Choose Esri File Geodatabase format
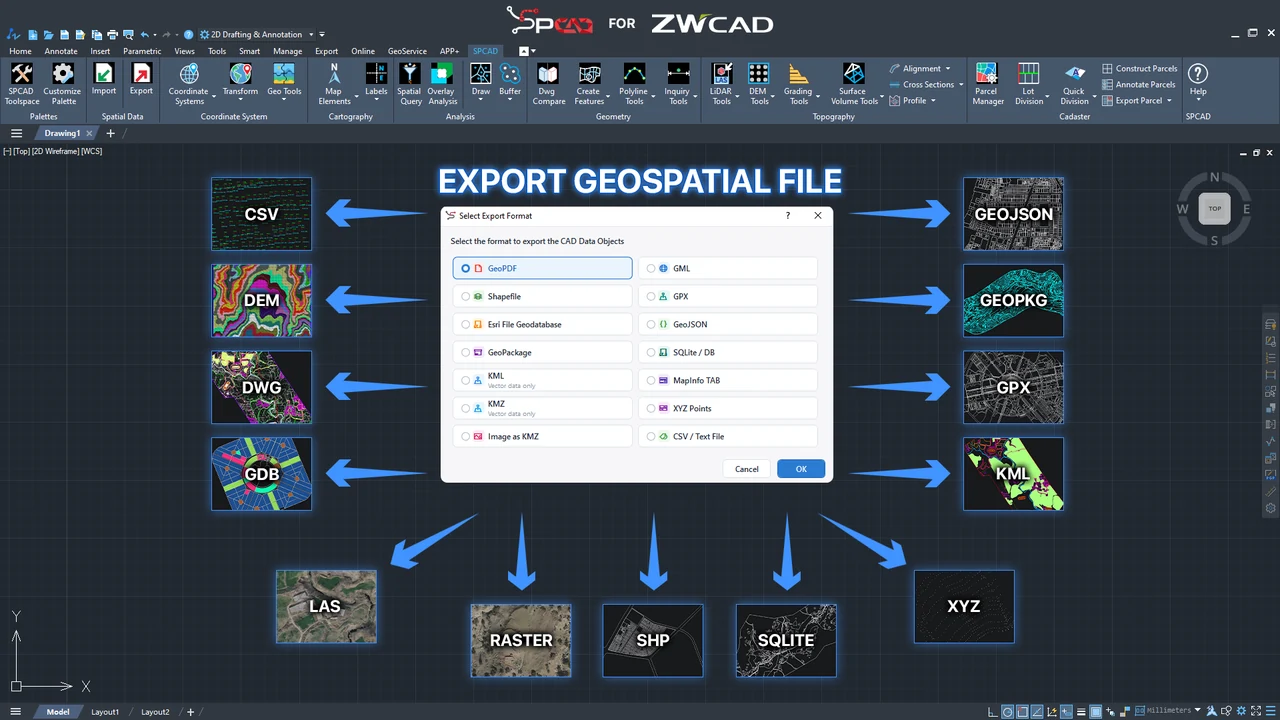Screen dimensions: 1280x720 click(542, 324)
